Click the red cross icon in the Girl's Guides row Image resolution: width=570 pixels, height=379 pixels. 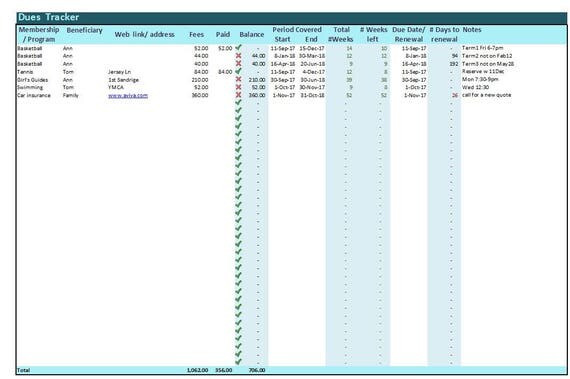tap(238, 79)
